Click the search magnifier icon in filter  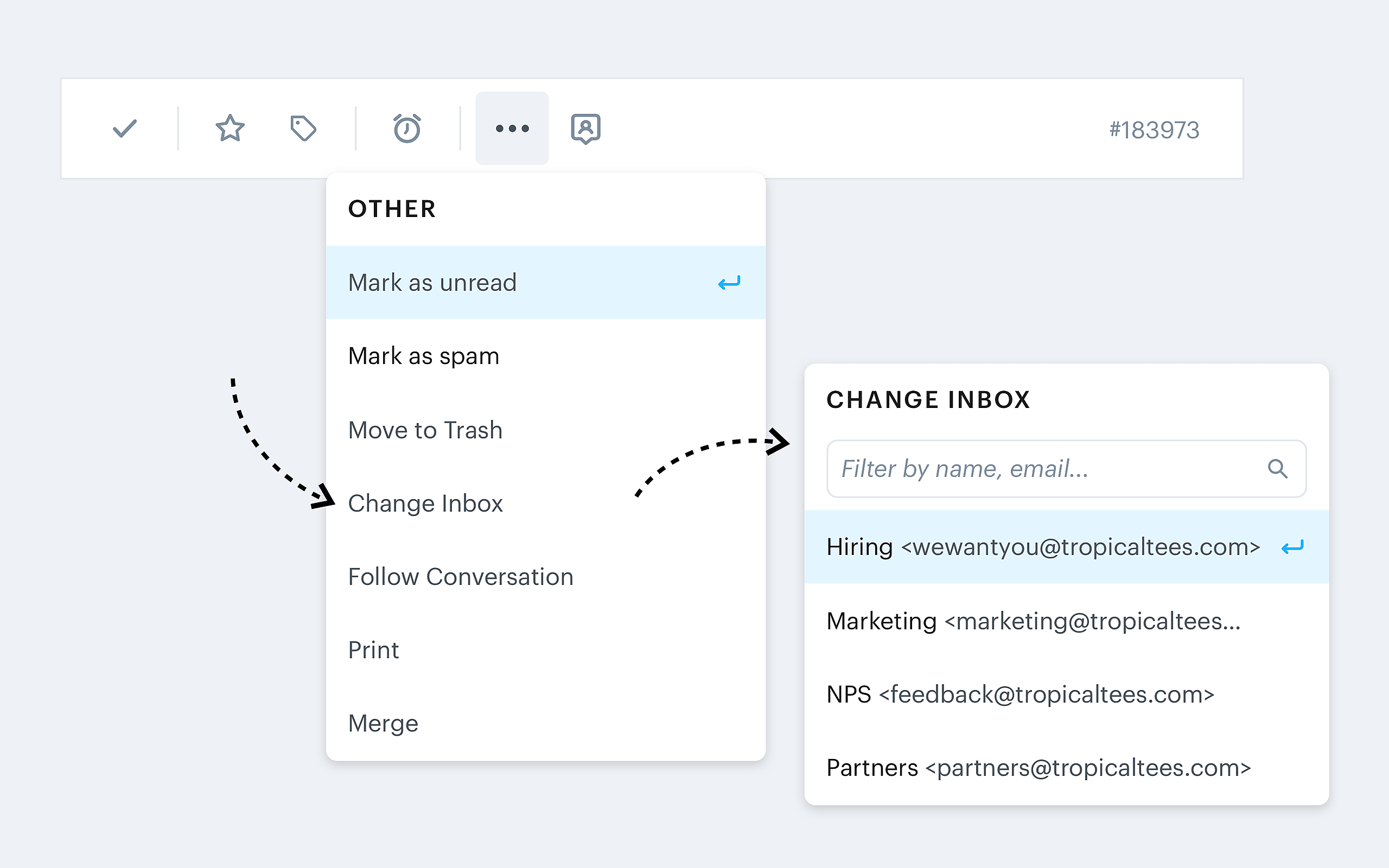pyautogui.click(x=1277, y=468)
